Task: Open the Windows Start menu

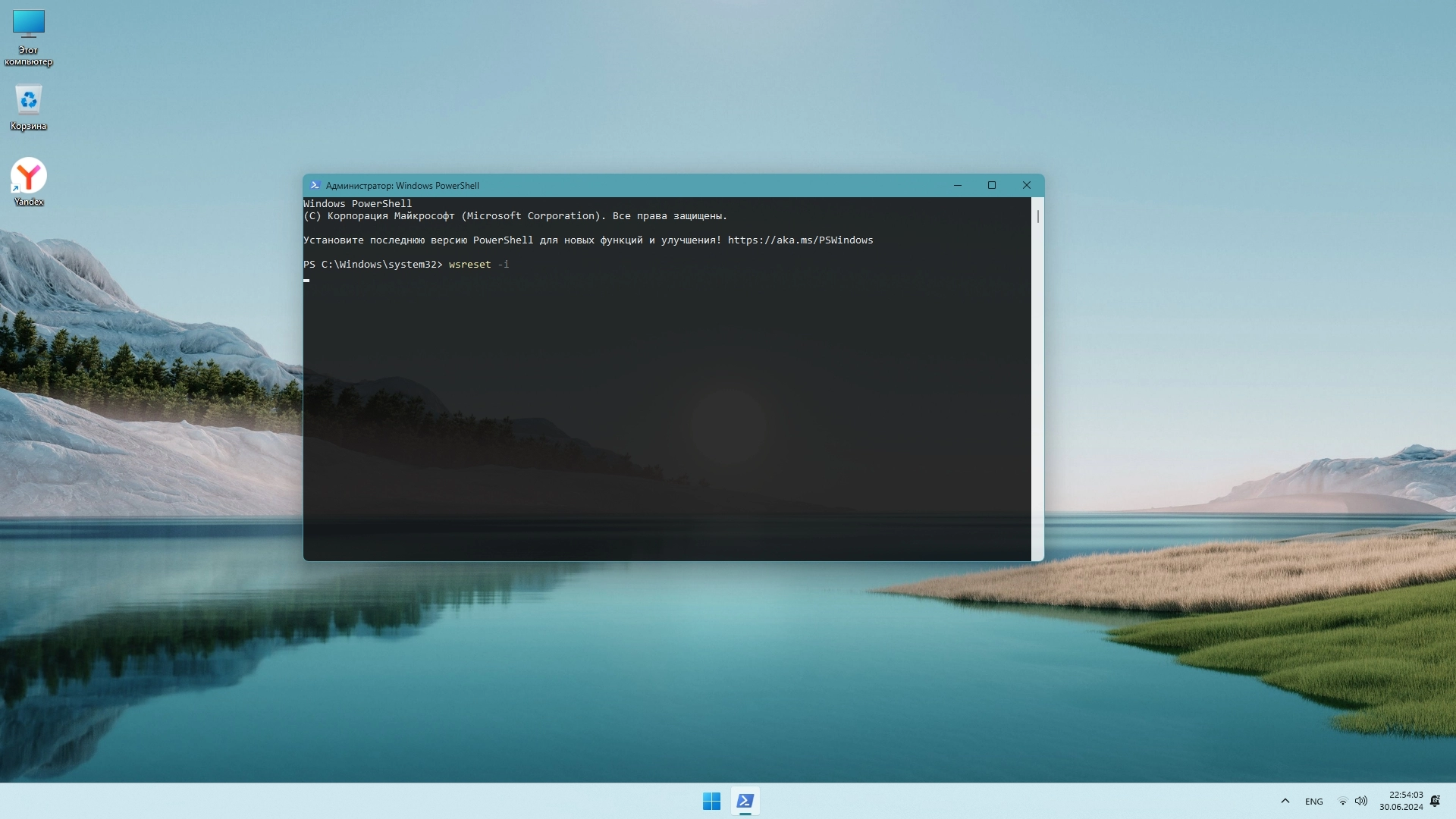Action: (711, 801)
